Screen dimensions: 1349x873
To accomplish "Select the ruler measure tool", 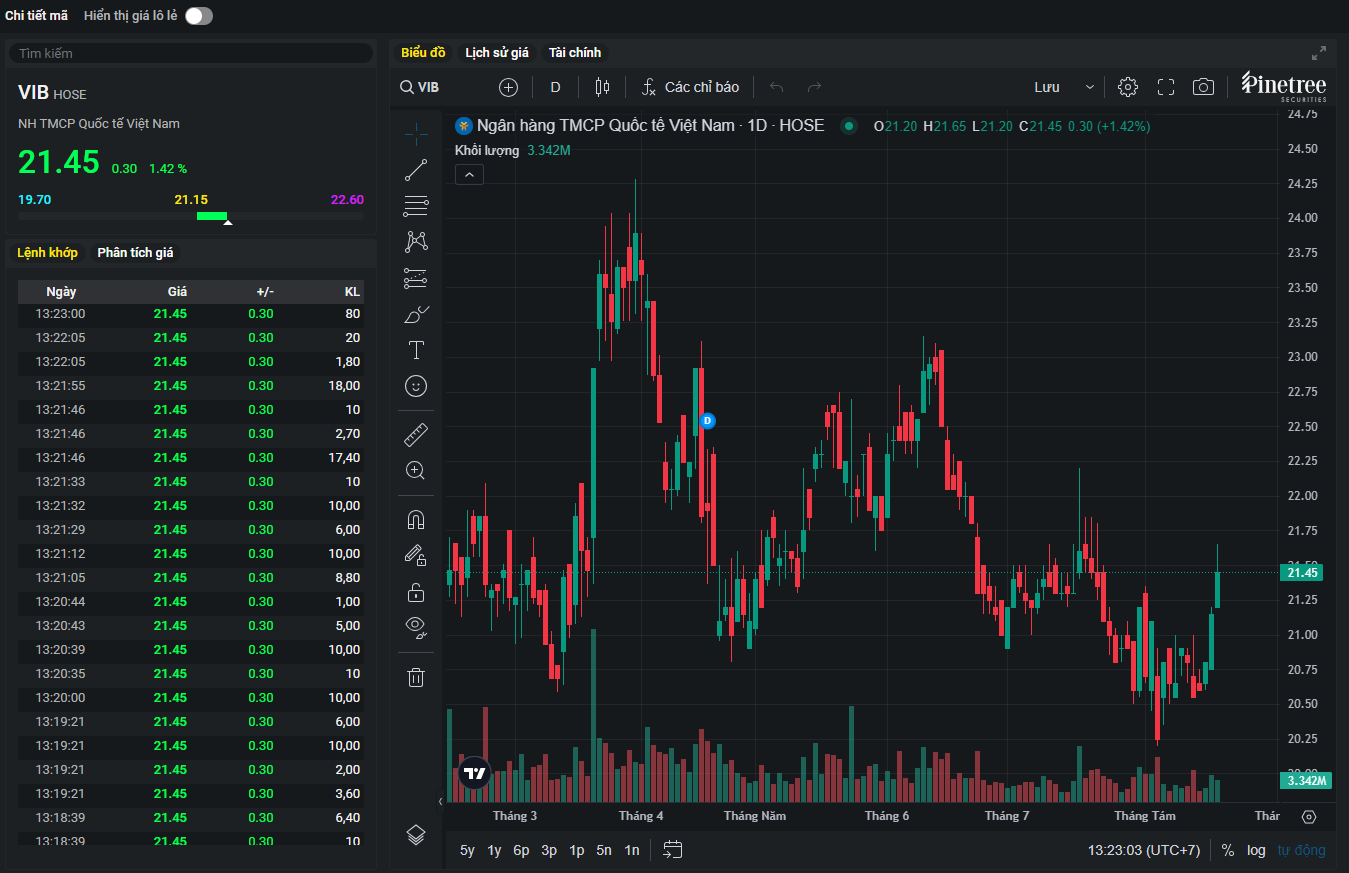I will [x=416, y=434].
